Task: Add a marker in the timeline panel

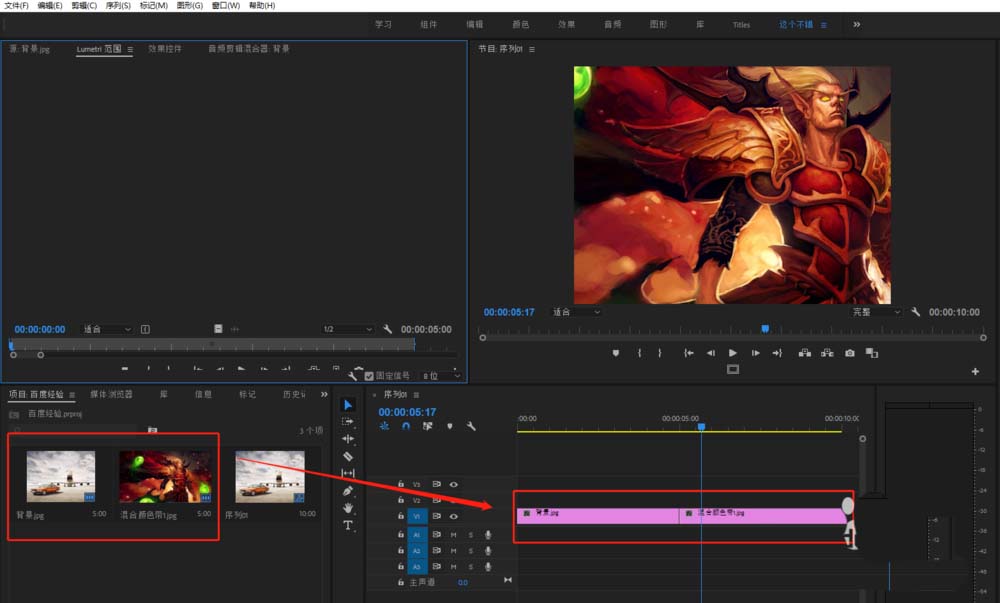Action: click(450, 426)
